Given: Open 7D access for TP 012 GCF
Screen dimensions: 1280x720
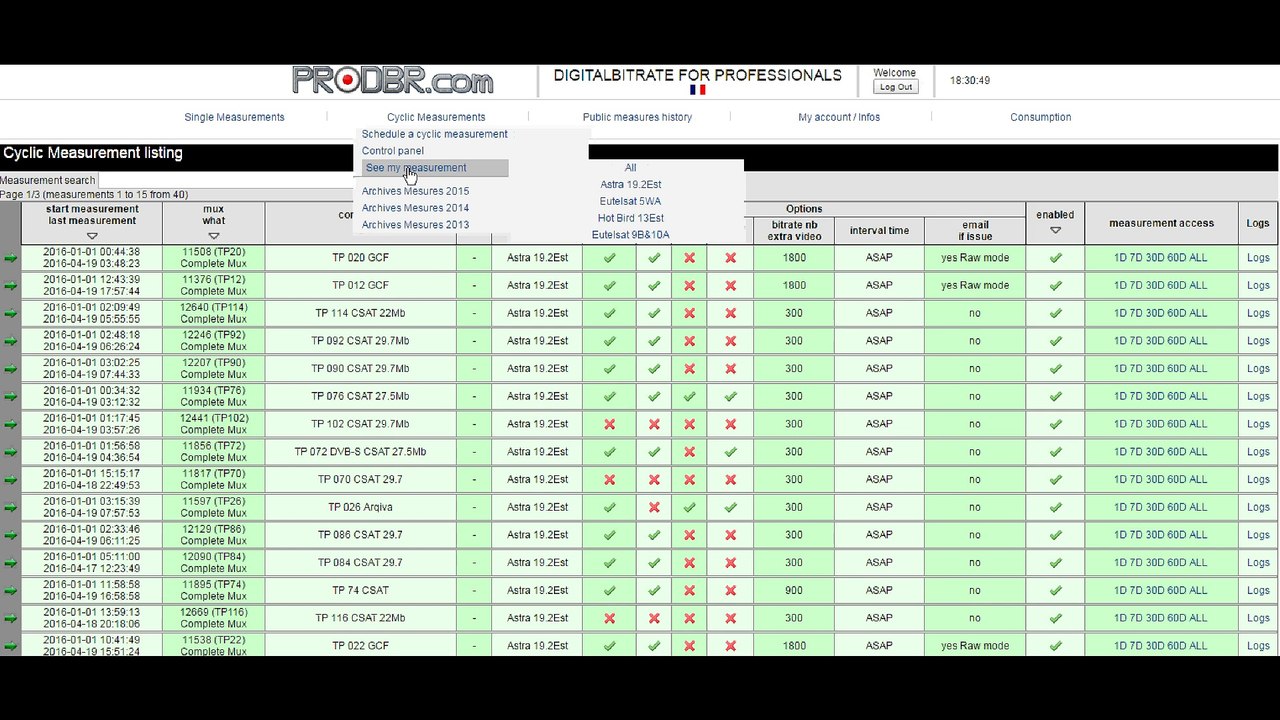Looking at the screenshot, I should 1137,286.
